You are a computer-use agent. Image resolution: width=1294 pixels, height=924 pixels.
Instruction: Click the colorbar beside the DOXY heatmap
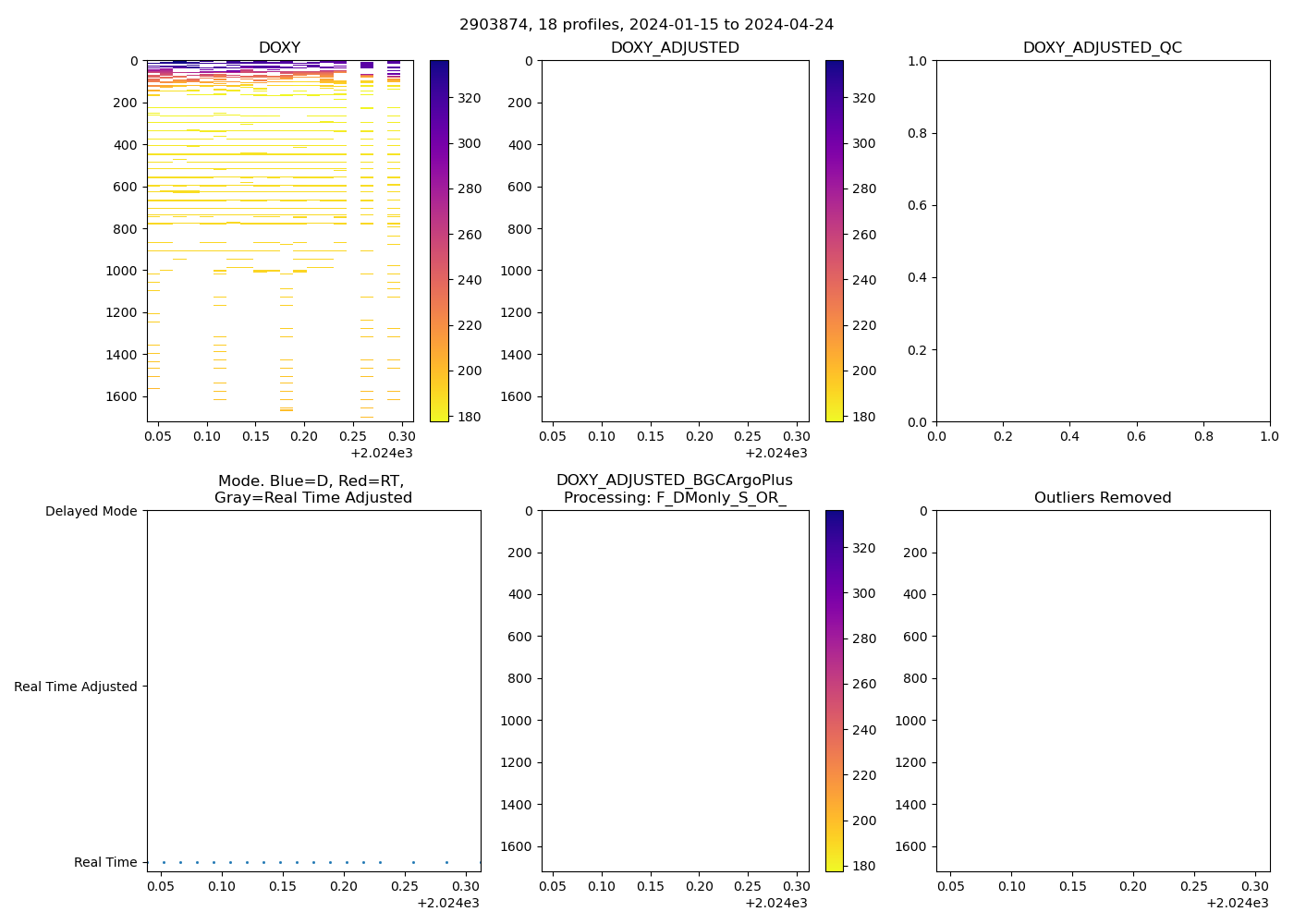(x=439, y=240)
